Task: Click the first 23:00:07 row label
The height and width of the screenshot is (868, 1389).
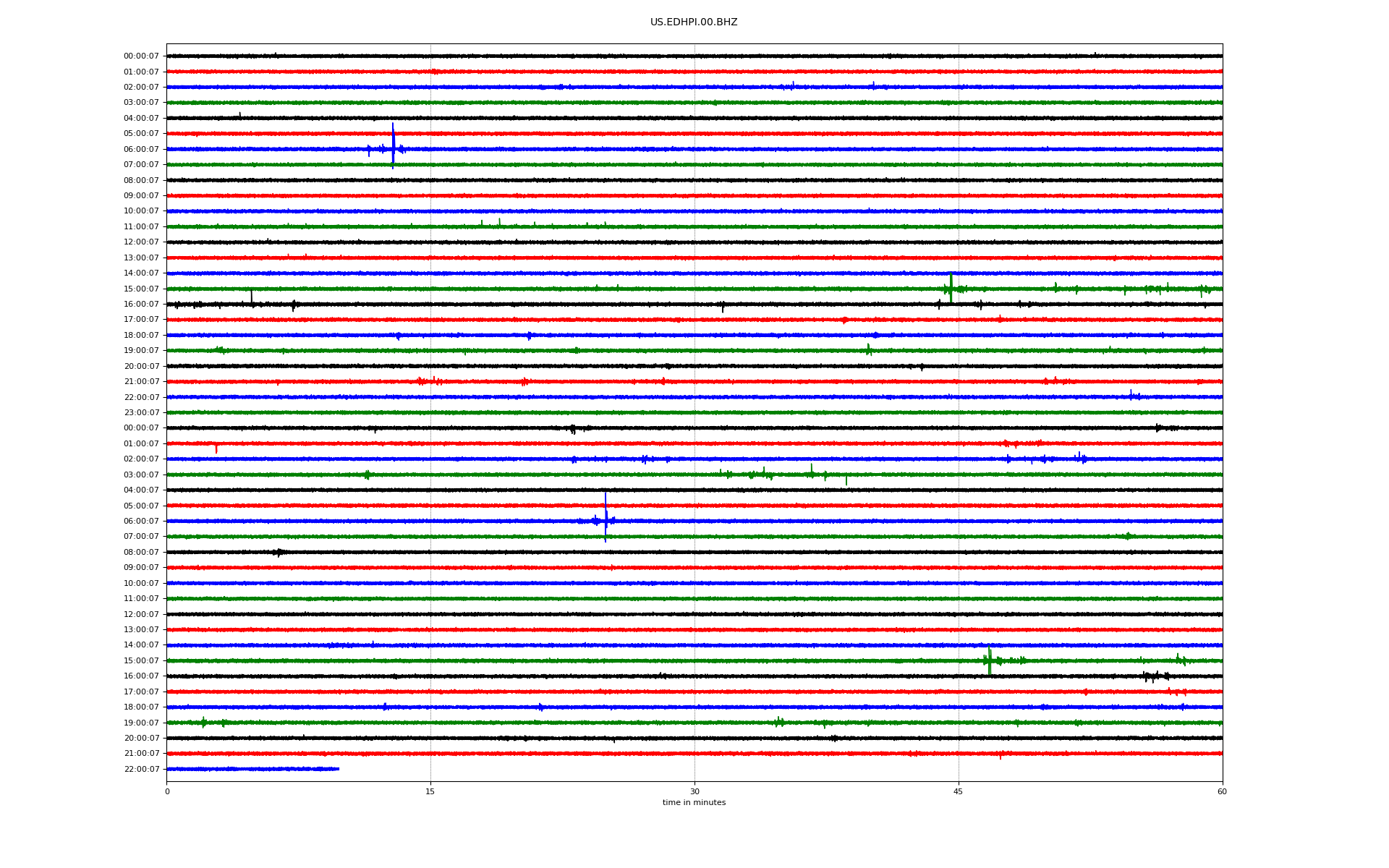Action: 141,413
